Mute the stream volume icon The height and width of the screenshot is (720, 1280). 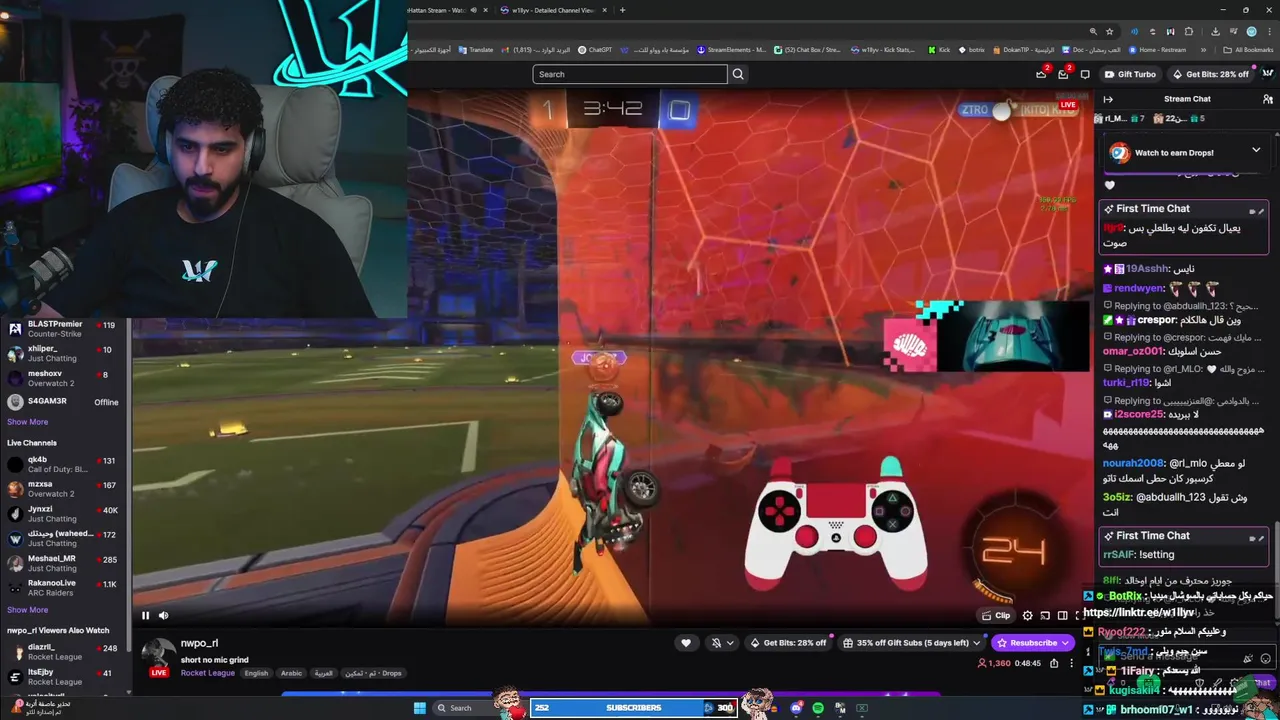[164, 616]
